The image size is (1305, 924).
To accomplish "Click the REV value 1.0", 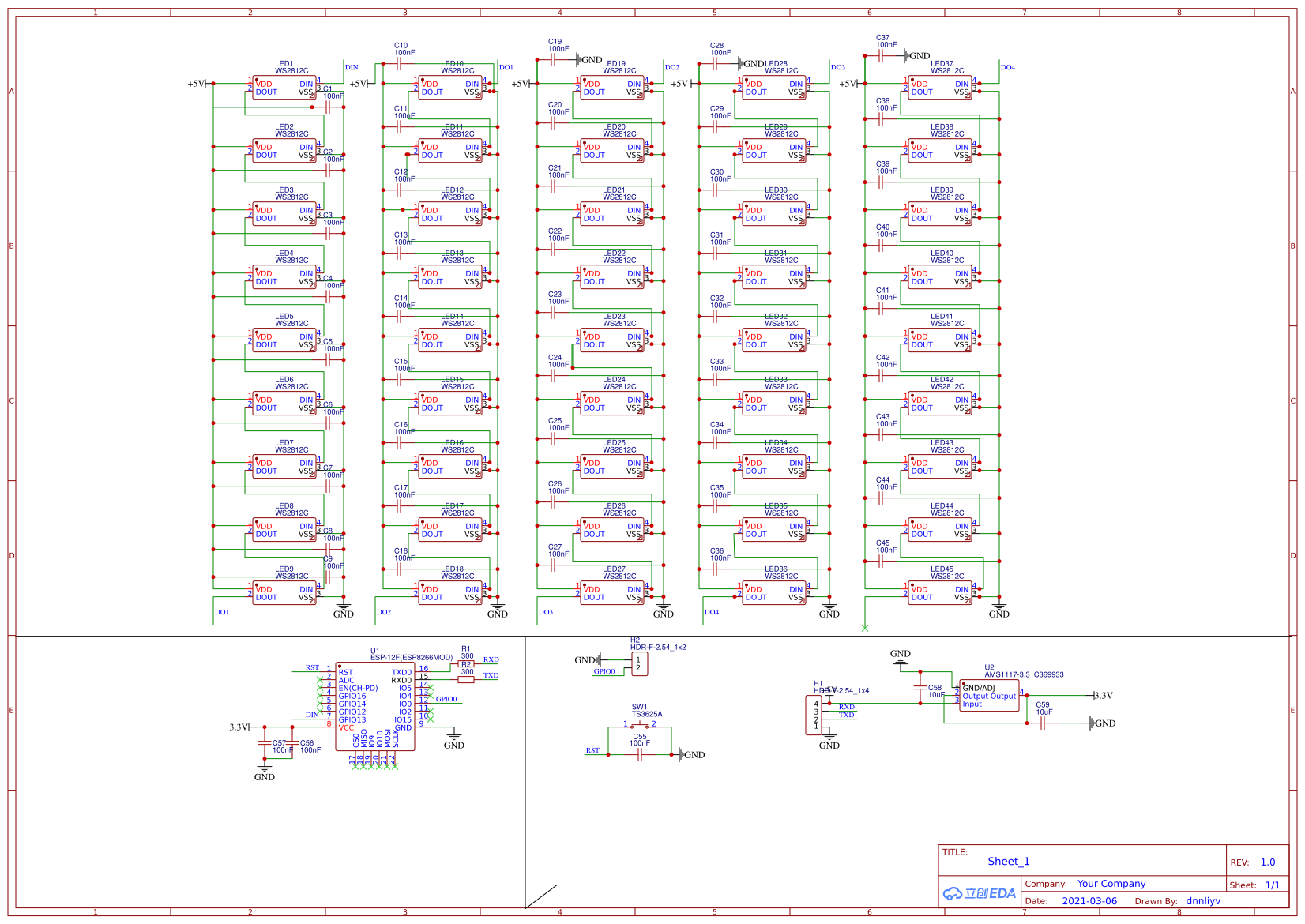I will coord(1268,862).
